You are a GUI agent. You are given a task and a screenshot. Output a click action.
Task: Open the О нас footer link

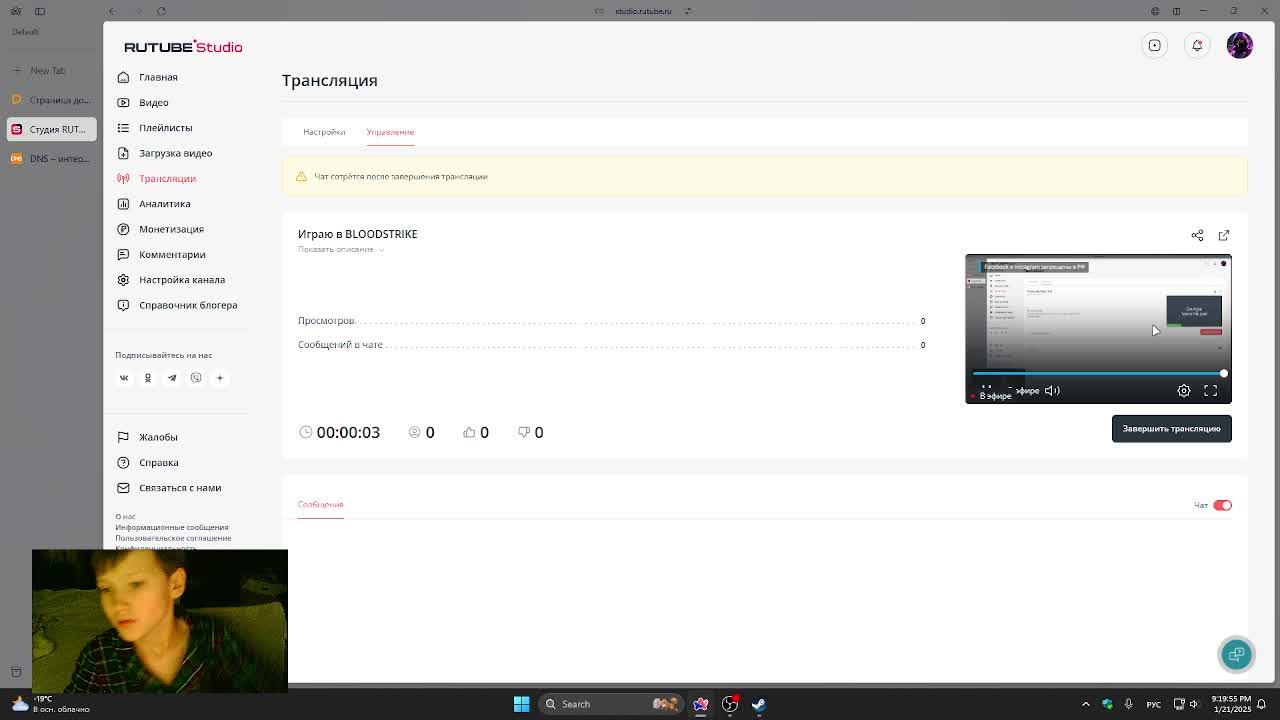coord(125,517)
